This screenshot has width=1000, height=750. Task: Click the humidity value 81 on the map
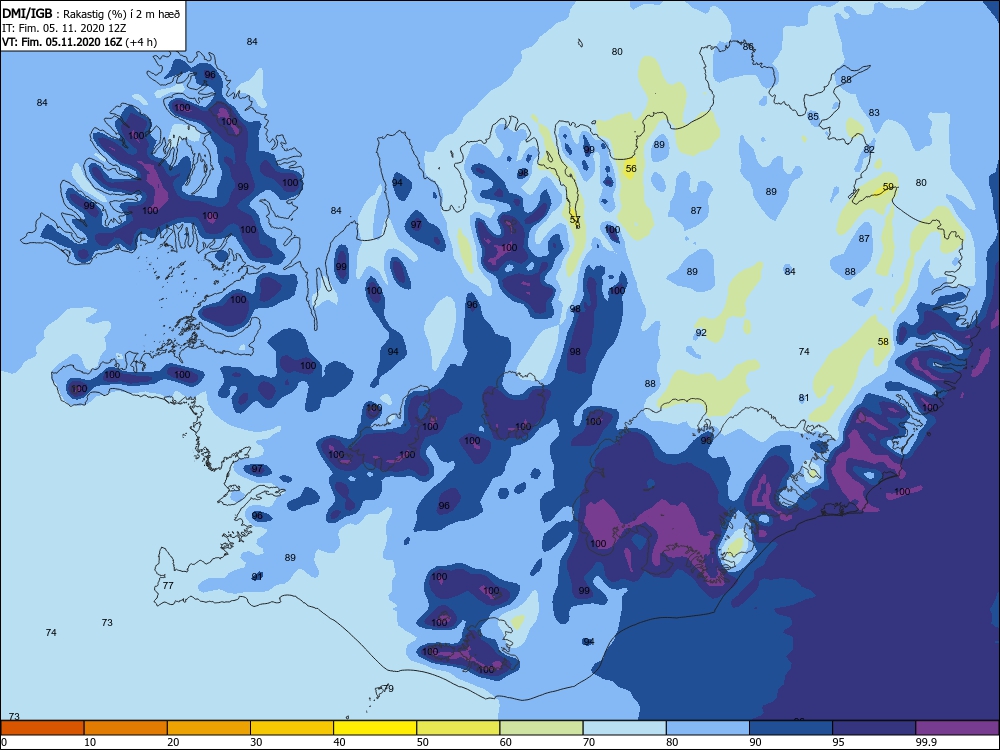(804, 397)
